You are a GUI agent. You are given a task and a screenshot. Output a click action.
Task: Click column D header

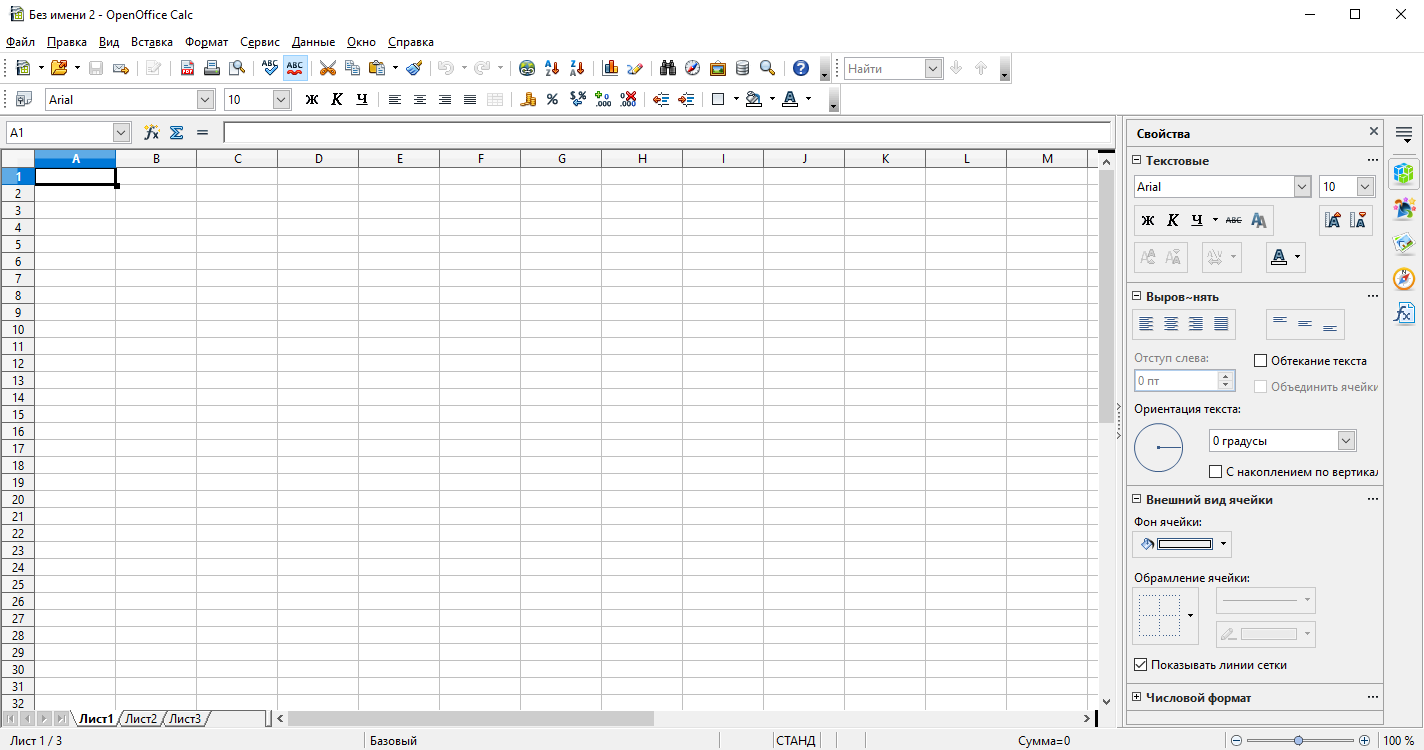tap(318, 159)
